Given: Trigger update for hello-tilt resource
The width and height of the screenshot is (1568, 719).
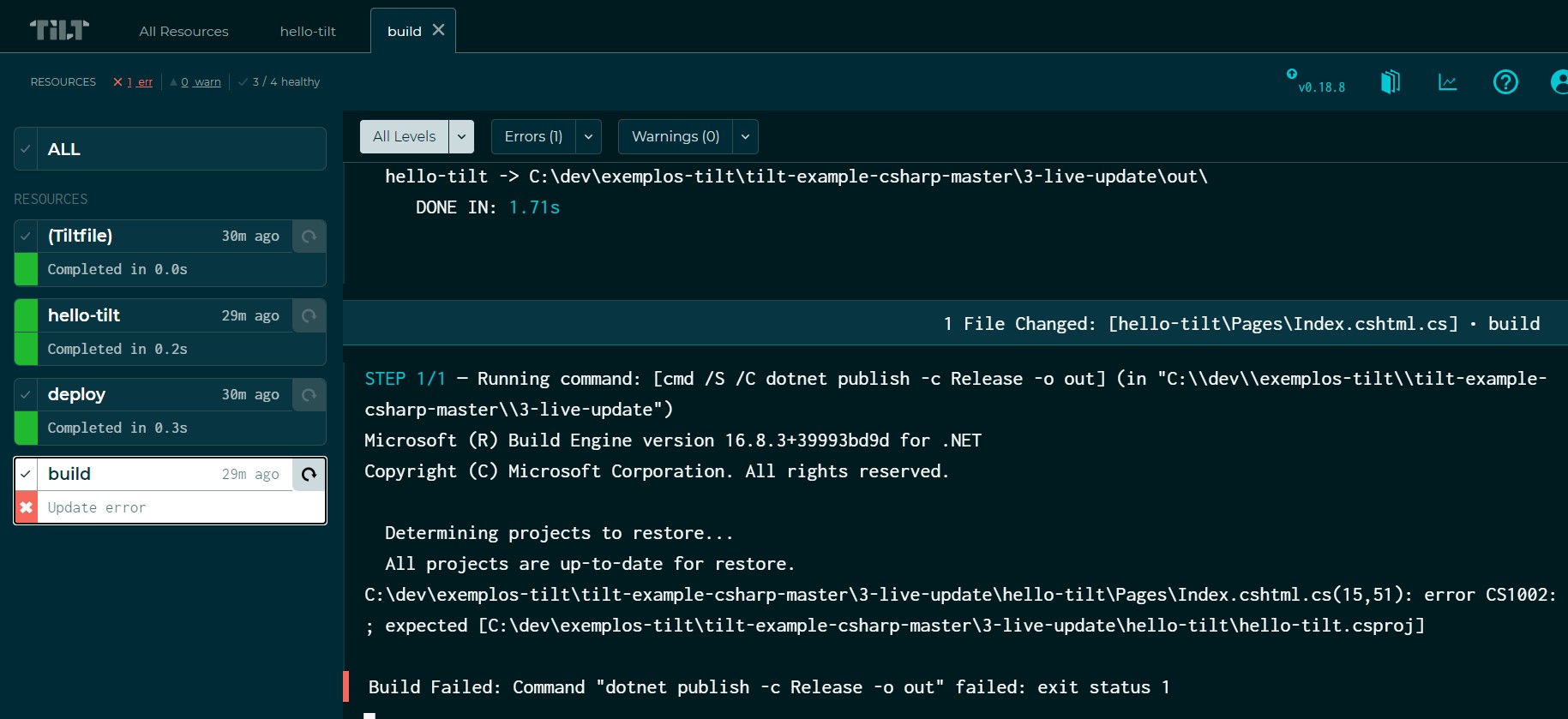Looking at the screenshot, I should click(x=309, y=315).
